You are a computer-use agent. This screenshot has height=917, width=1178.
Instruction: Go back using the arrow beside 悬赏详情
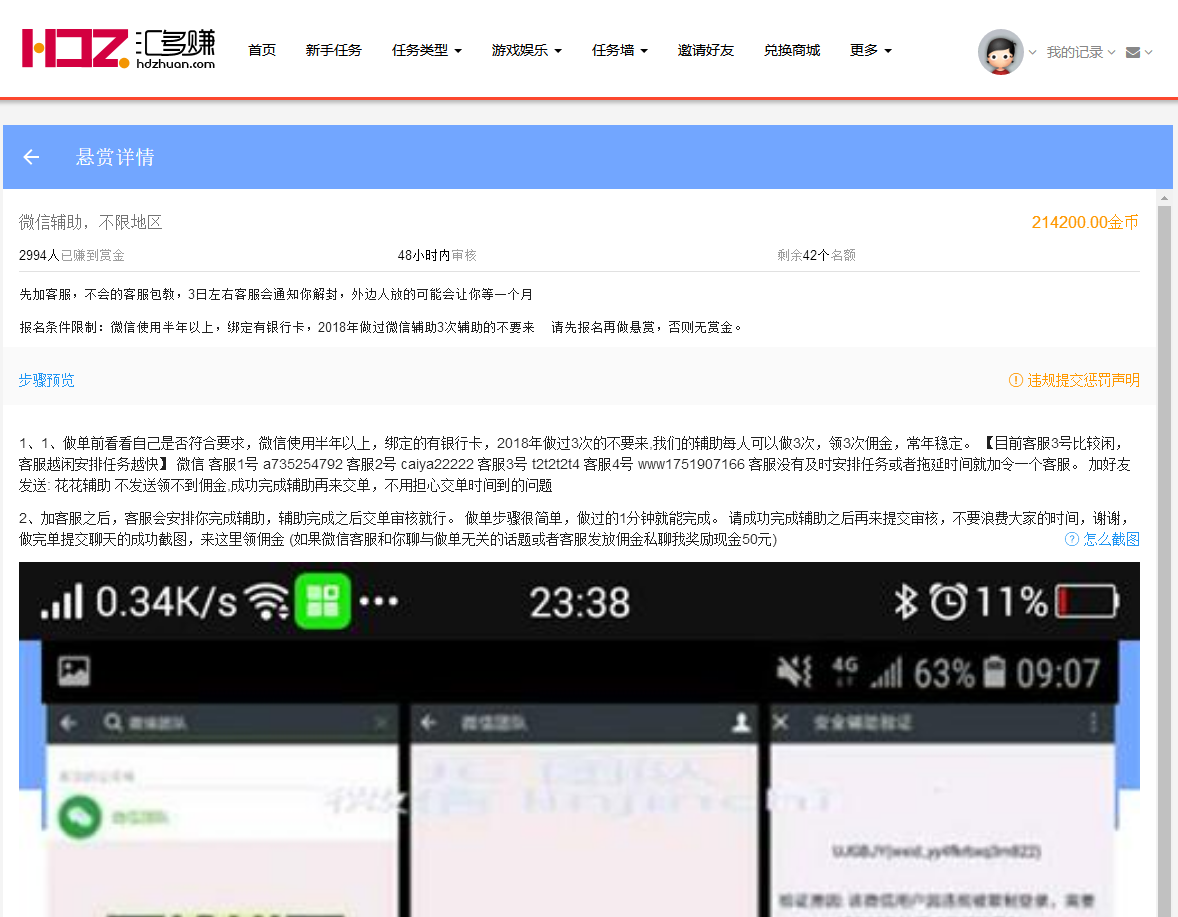(31, 156)
